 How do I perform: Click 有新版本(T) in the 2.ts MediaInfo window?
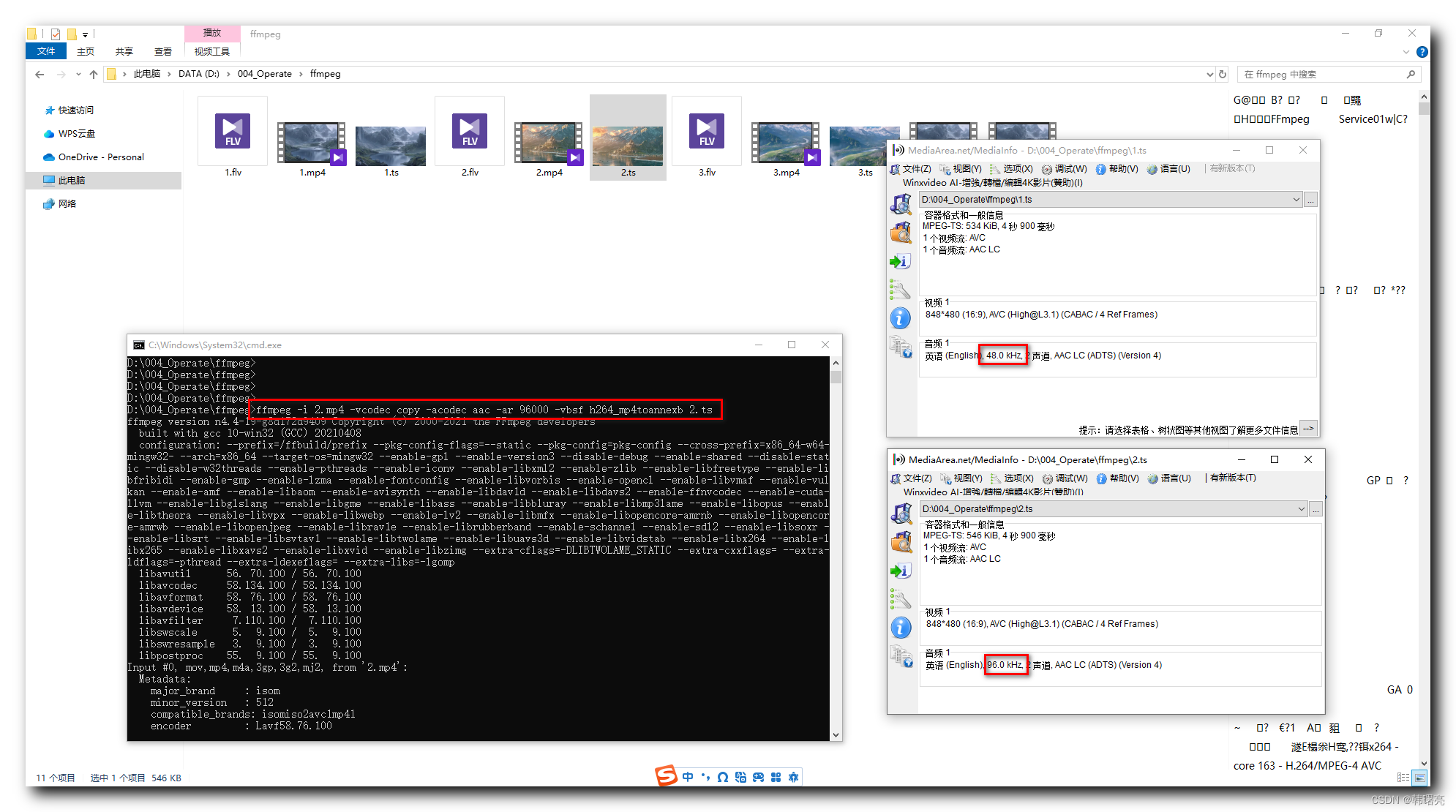tap(1233, 478)
